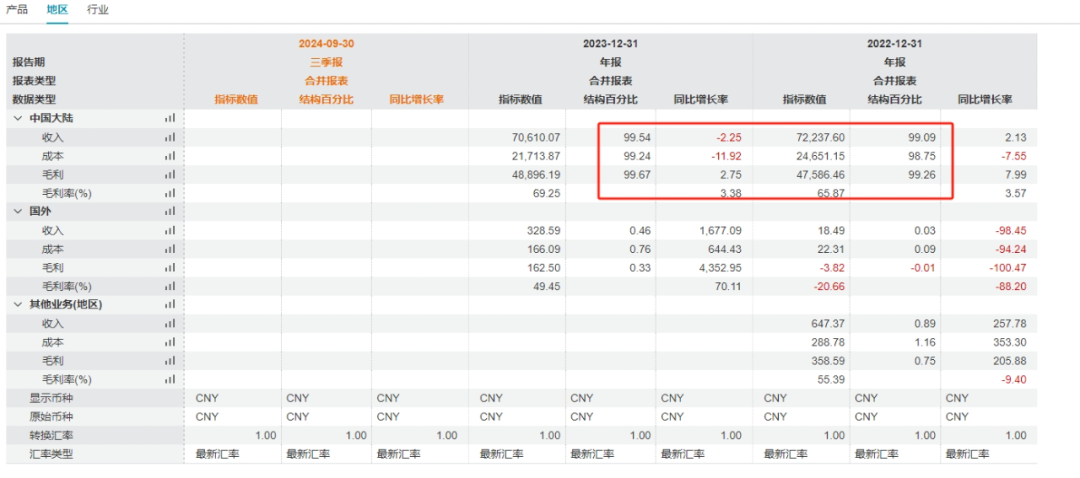Open chart icon for 中国大陆 成本 row

169,156
